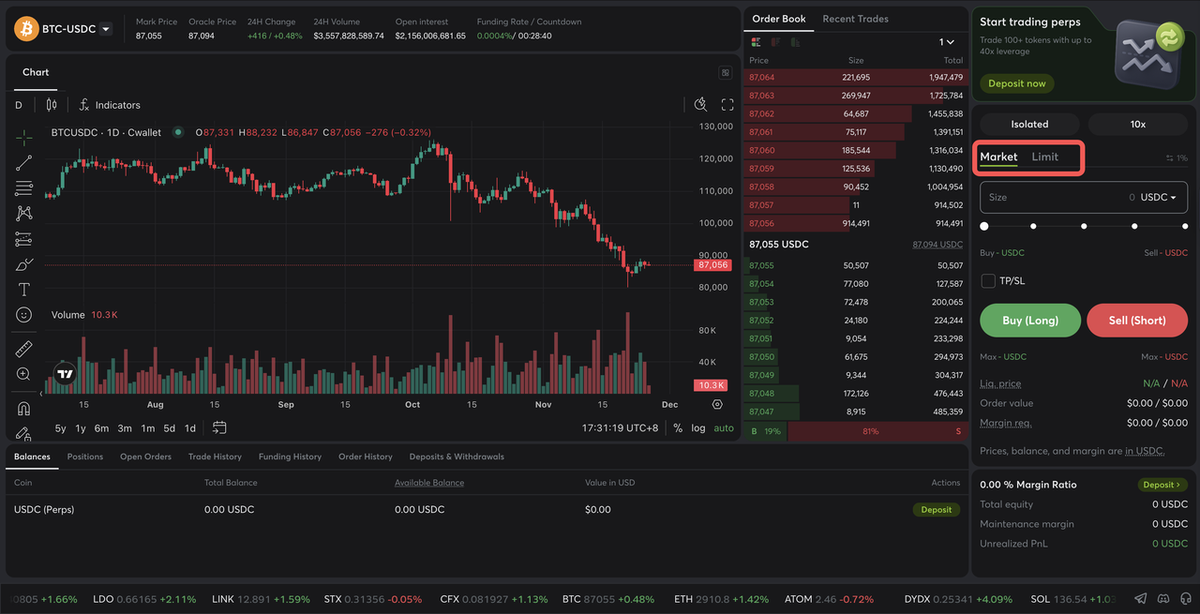Toggle percent scale on chart
Viewport: 1200px width, 614px height.
point(677,428)
